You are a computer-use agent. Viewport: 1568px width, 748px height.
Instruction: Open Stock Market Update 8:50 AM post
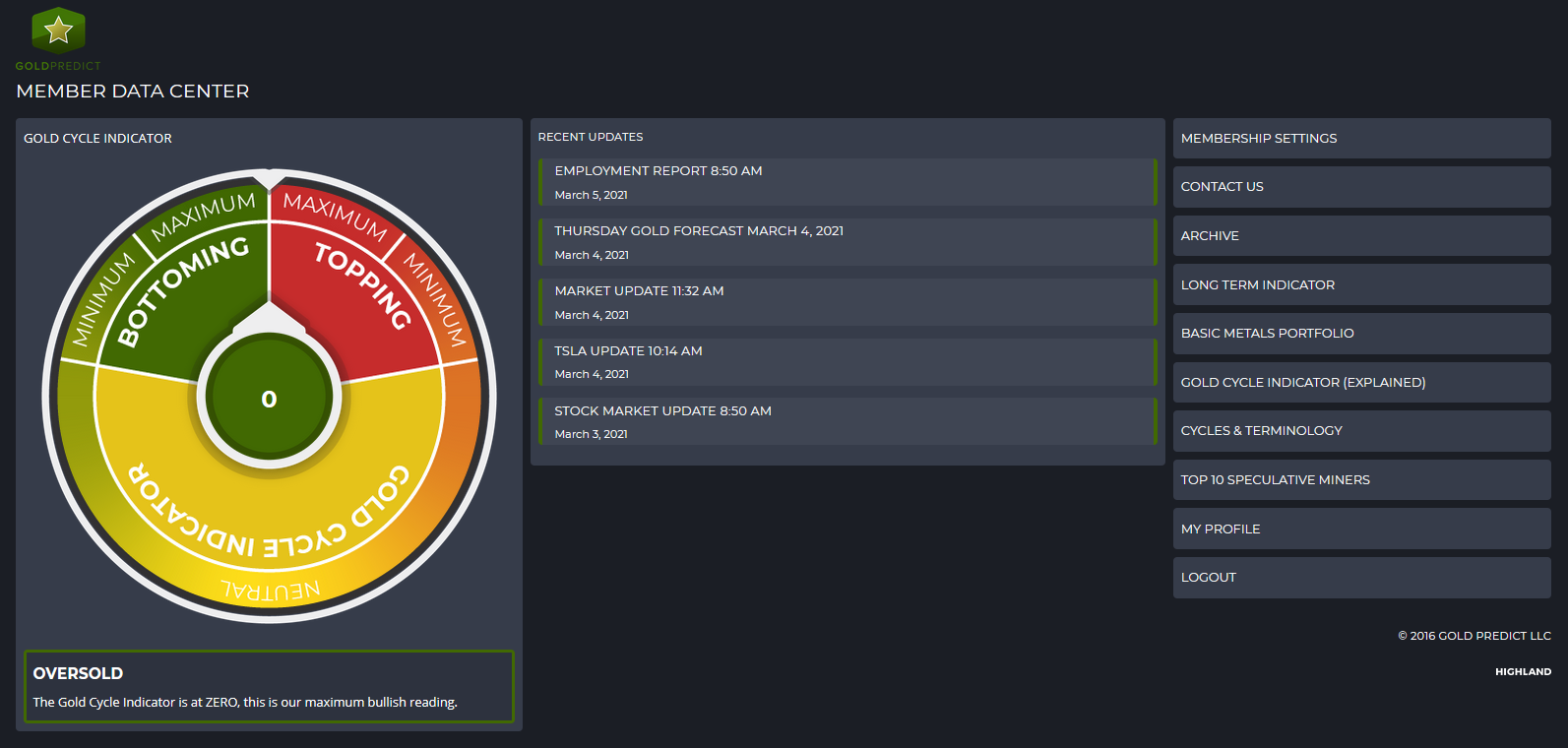[x=662, y=411]
